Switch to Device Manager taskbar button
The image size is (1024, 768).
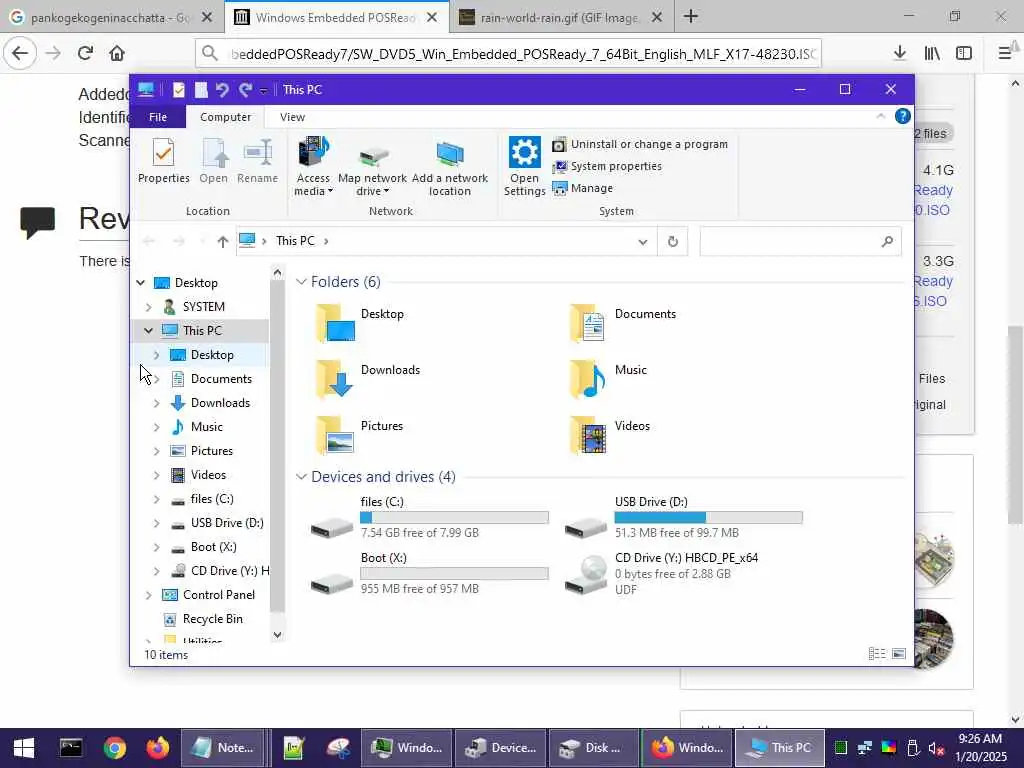(x=500, y=748)
